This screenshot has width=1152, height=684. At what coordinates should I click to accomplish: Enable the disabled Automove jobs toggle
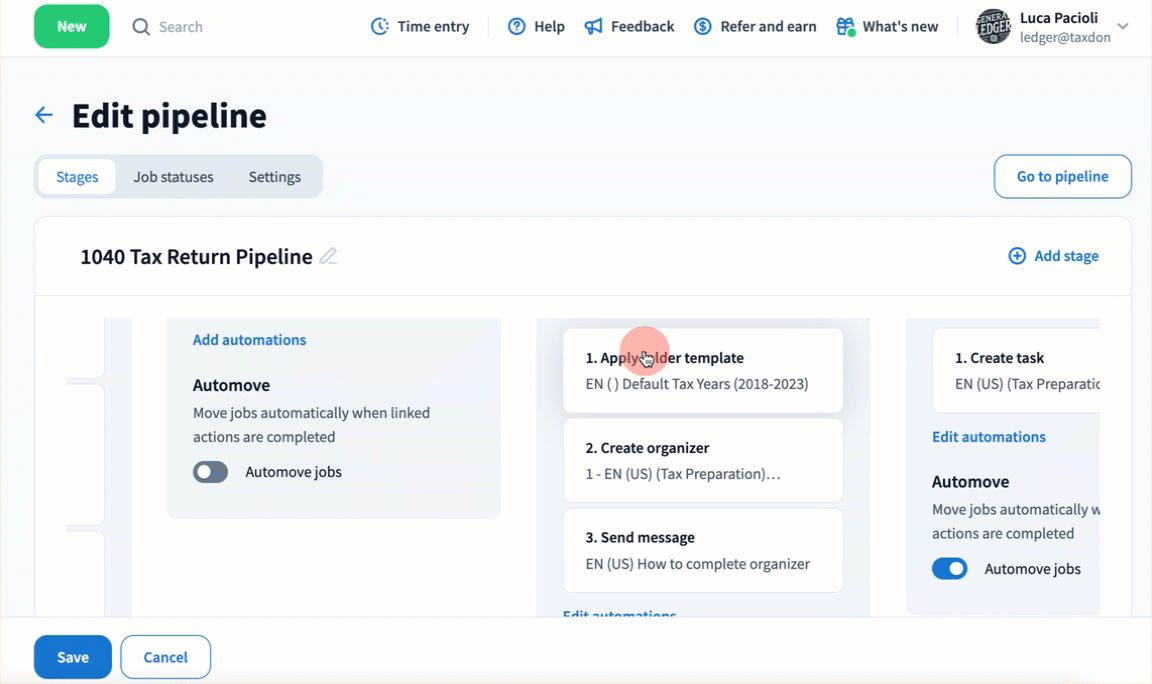pos(211,472)
